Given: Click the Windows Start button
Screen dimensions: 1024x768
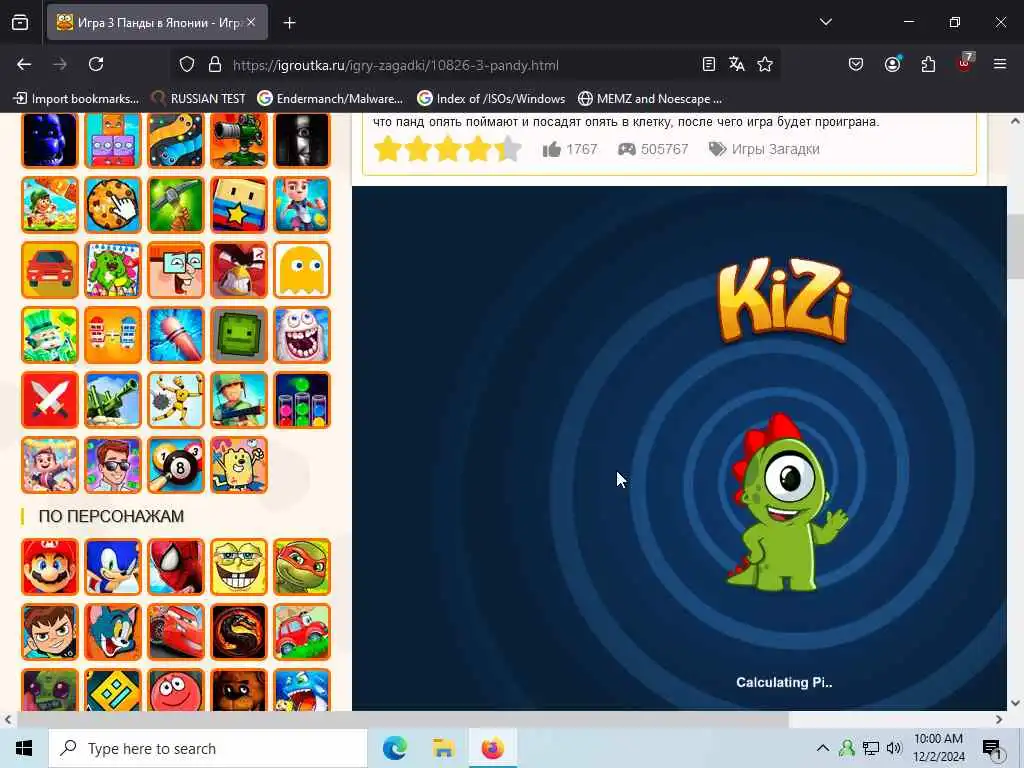Looking at the screenshot, I should pyautogui.click(x=24, y=748).
